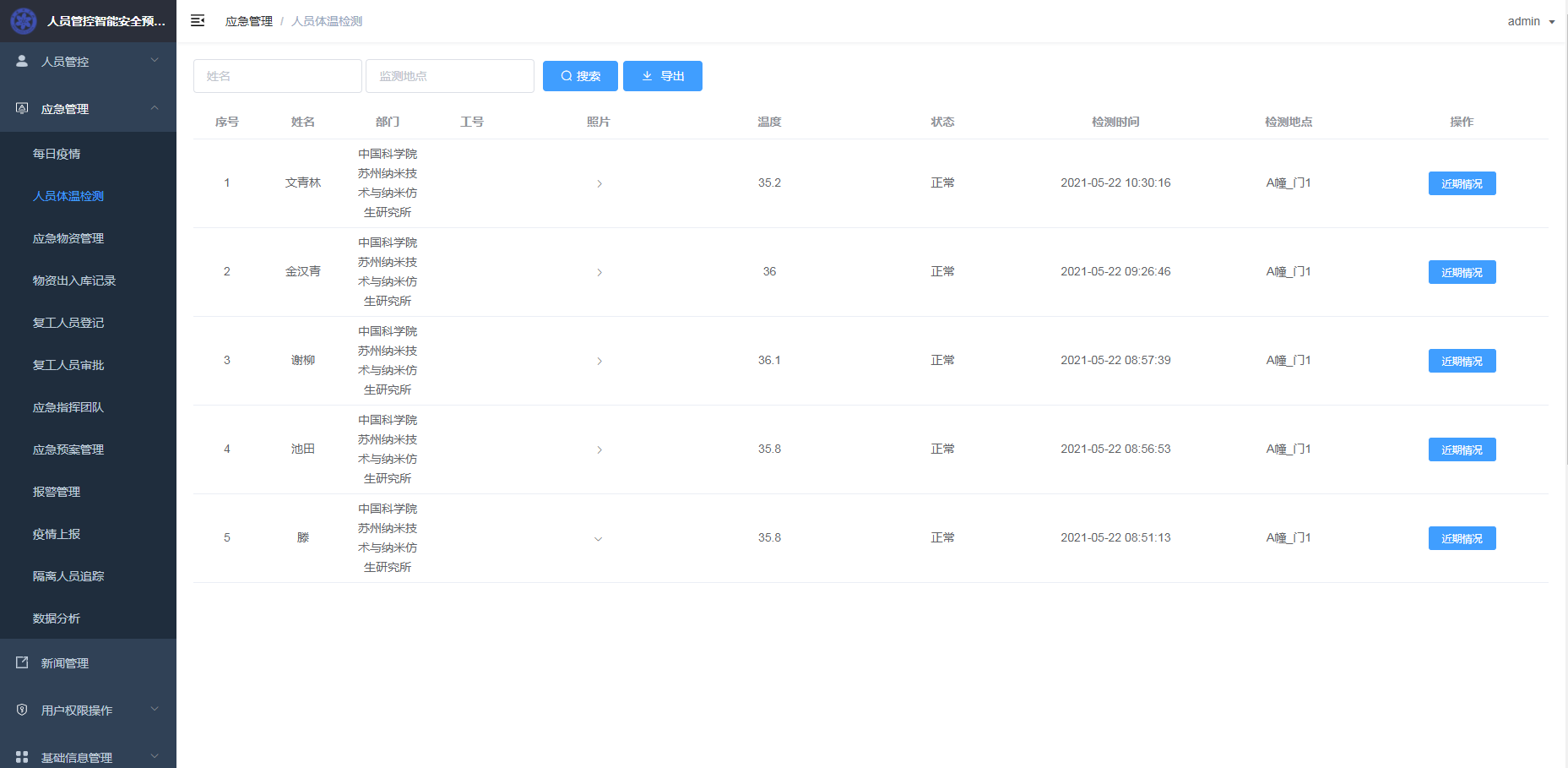The image size is (1568, 768).
Task: Focus the 姓名 input field
Action: pos(277,76)
